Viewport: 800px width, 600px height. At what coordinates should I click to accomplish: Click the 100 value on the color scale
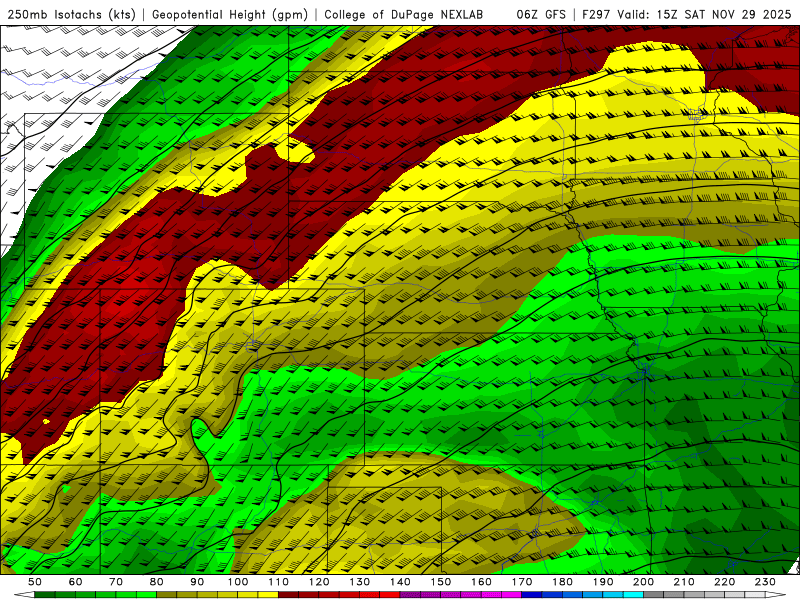(x=238, y=582)
